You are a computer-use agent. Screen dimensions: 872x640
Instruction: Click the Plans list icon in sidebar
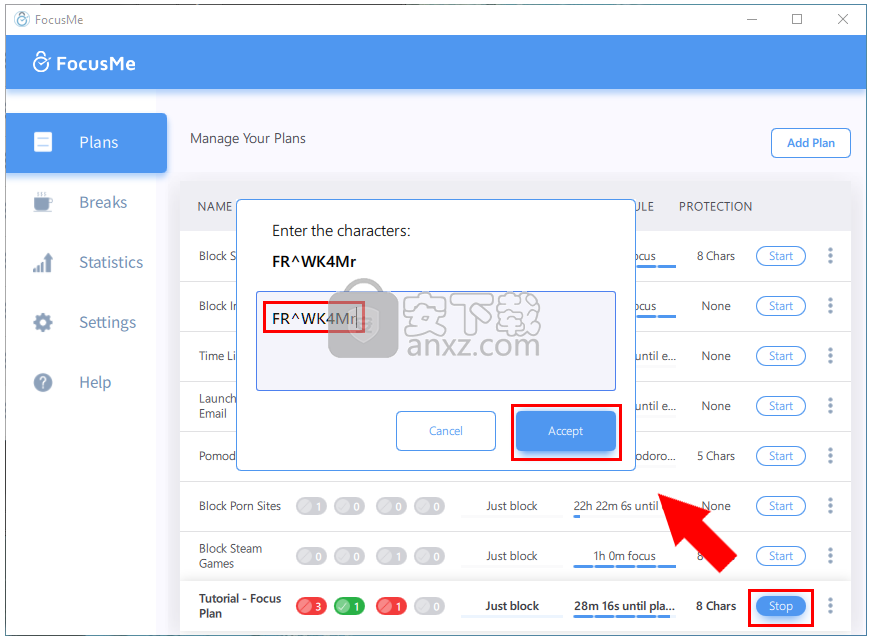(x=43, y=142)
